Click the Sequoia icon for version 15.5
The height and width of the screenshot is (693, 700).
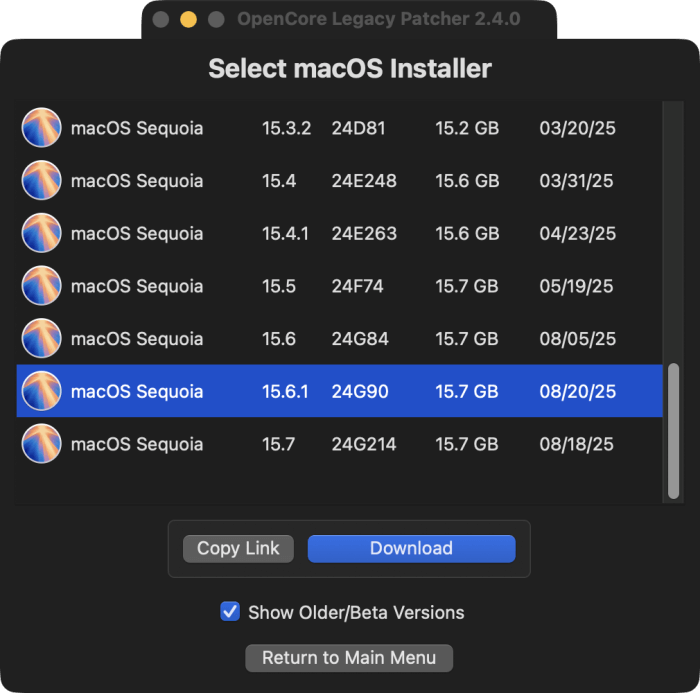click(42, 286)
